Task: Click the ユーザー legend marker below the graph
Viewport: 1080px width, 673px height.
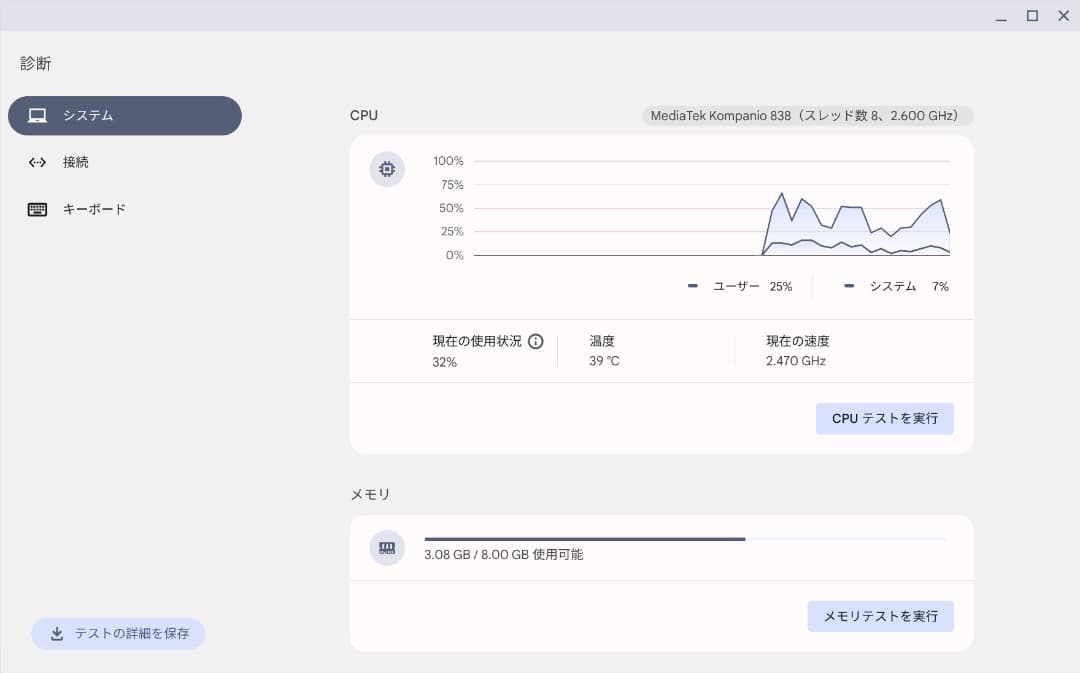Action: [692, 285]
